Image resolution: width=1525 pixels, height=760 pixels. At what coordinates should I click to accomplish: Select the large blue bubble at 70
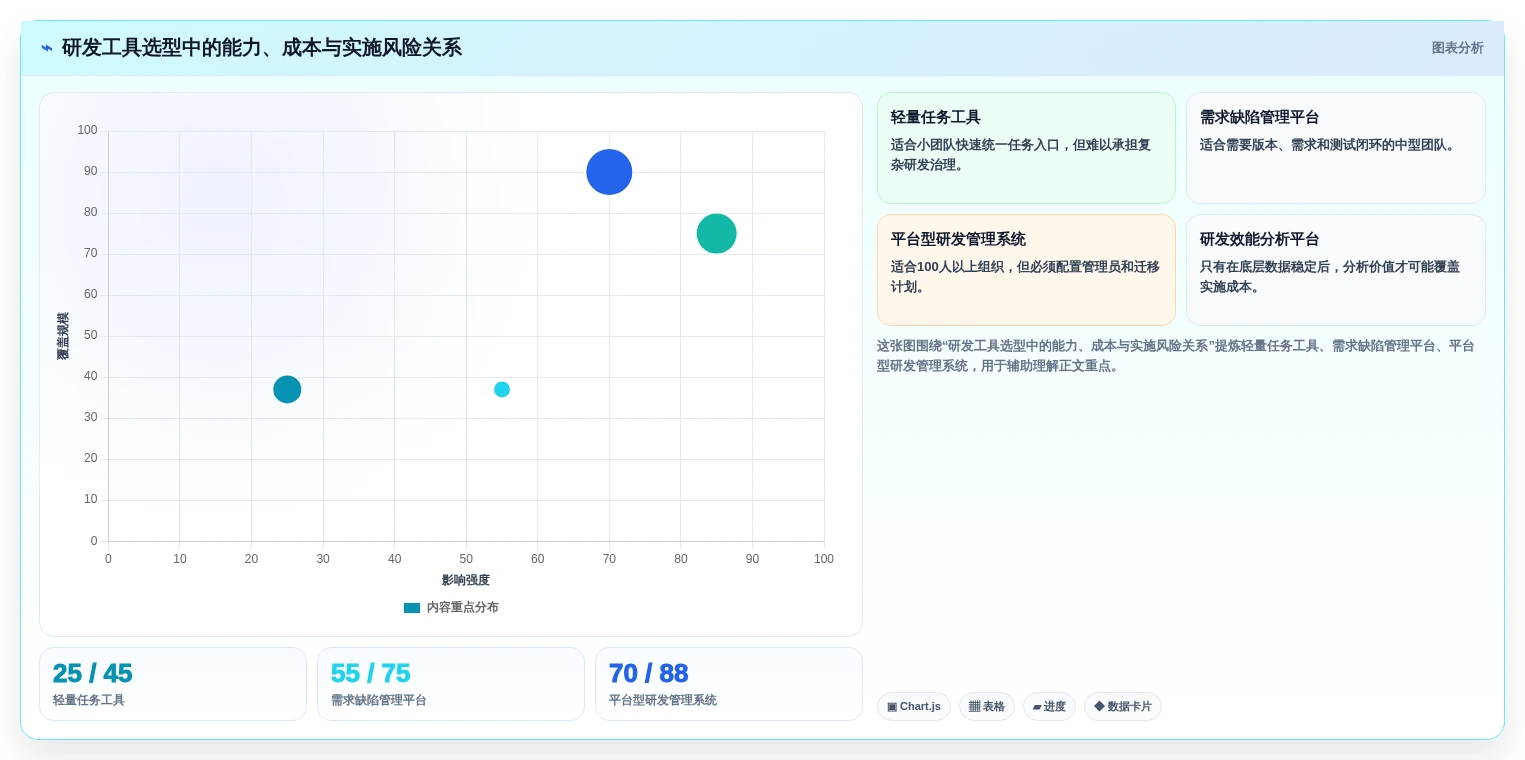pos(609,172)
